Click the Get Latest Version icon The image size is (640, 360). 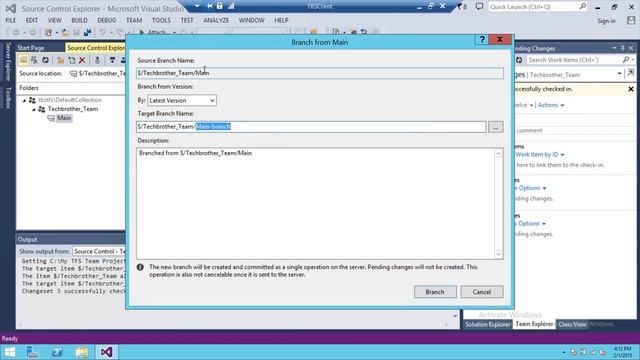97,60
